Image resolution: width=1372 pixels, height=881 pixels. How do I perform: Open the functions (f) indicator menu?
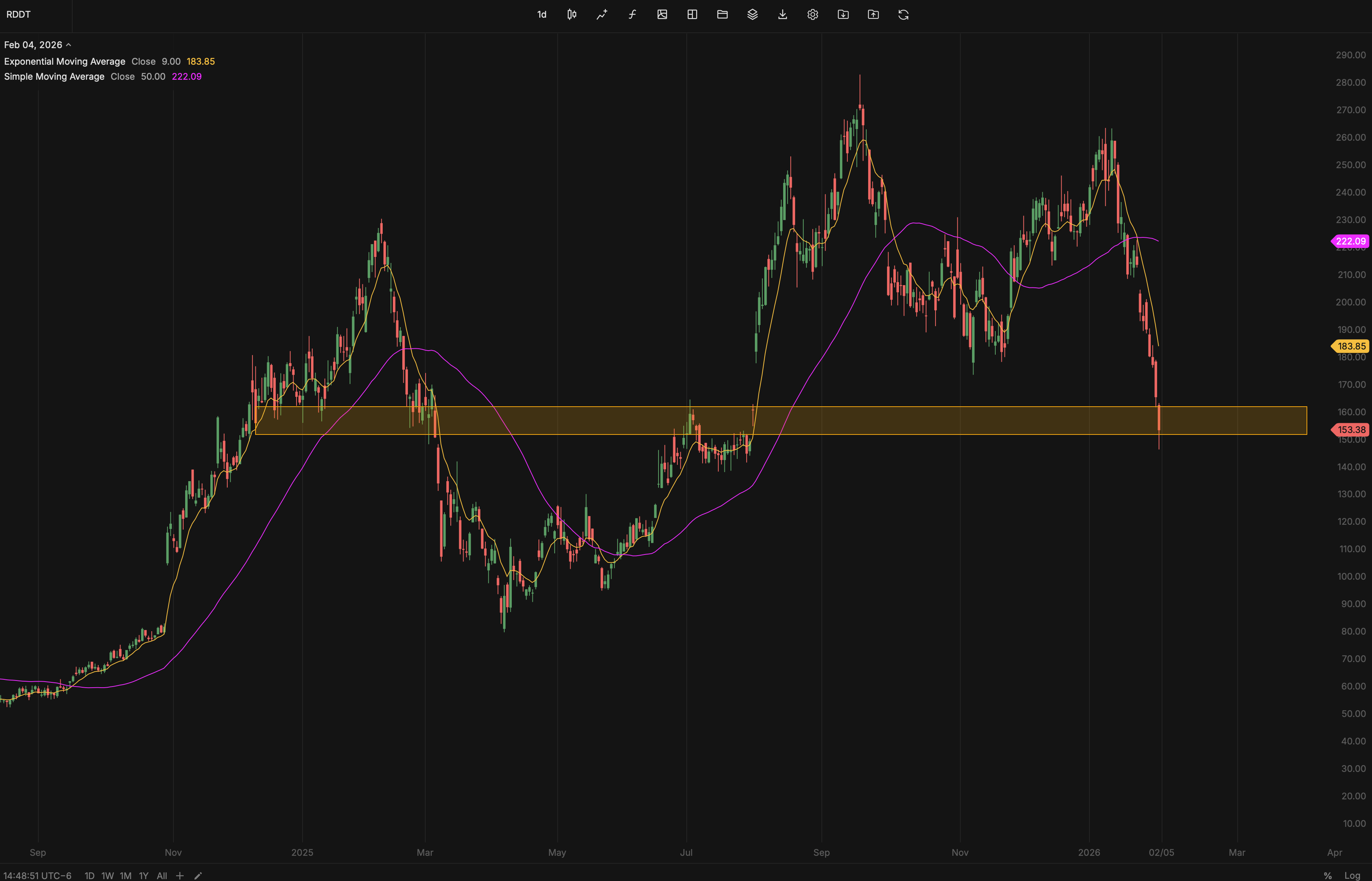[x=632, y=14]
